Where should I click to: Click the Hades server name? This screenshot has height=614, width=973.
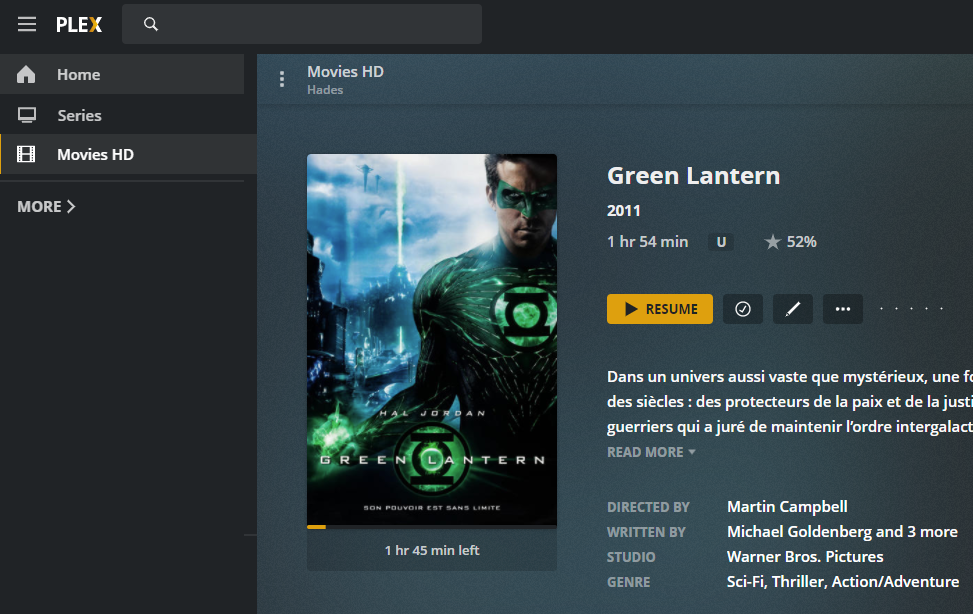[x=325, y=90]
